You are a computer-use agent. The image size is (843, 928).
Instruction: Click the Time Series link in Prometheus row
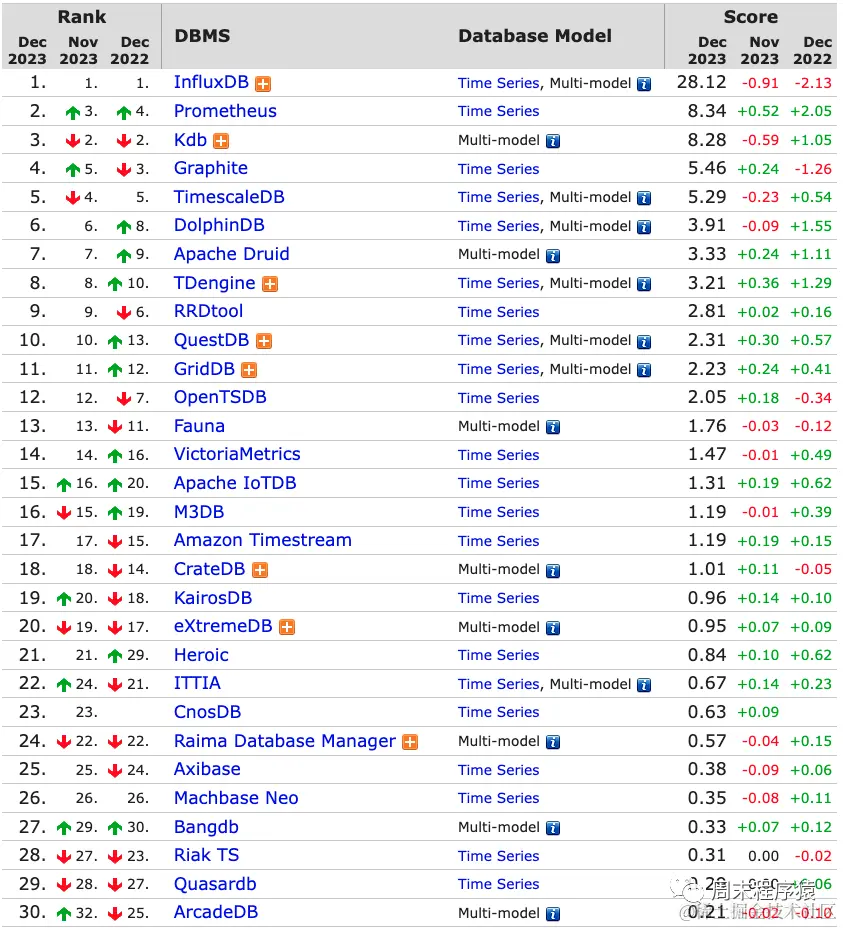pos(498,111)
